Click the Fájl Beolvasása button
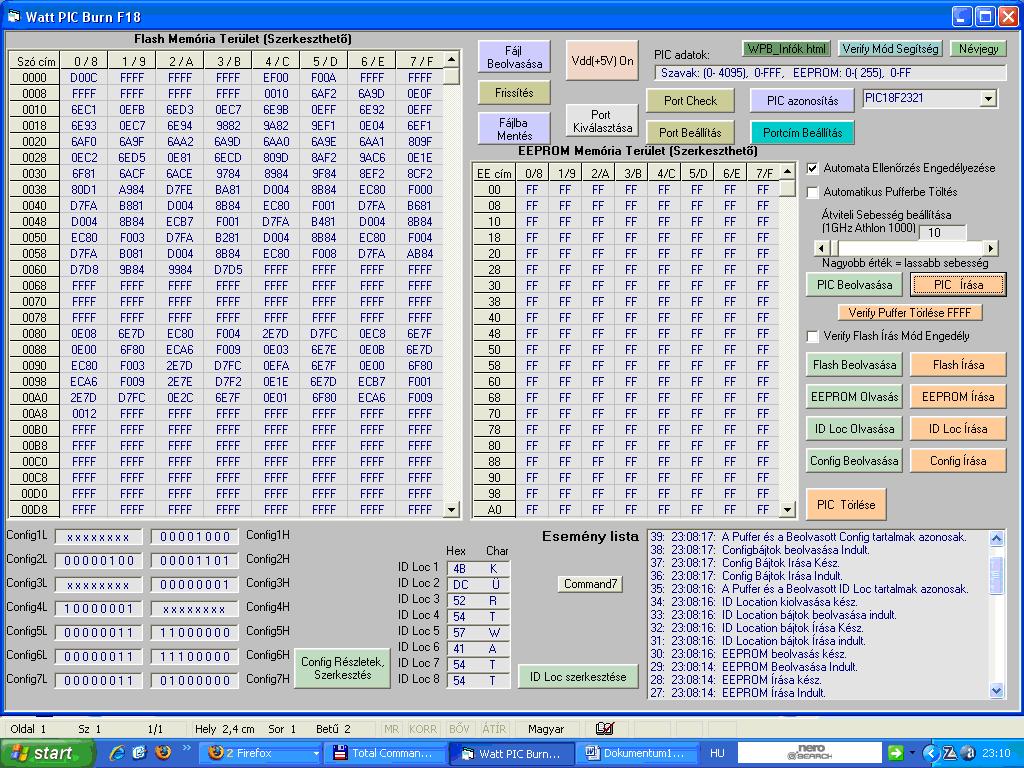Screen dimensions: 1024x768 514,57
